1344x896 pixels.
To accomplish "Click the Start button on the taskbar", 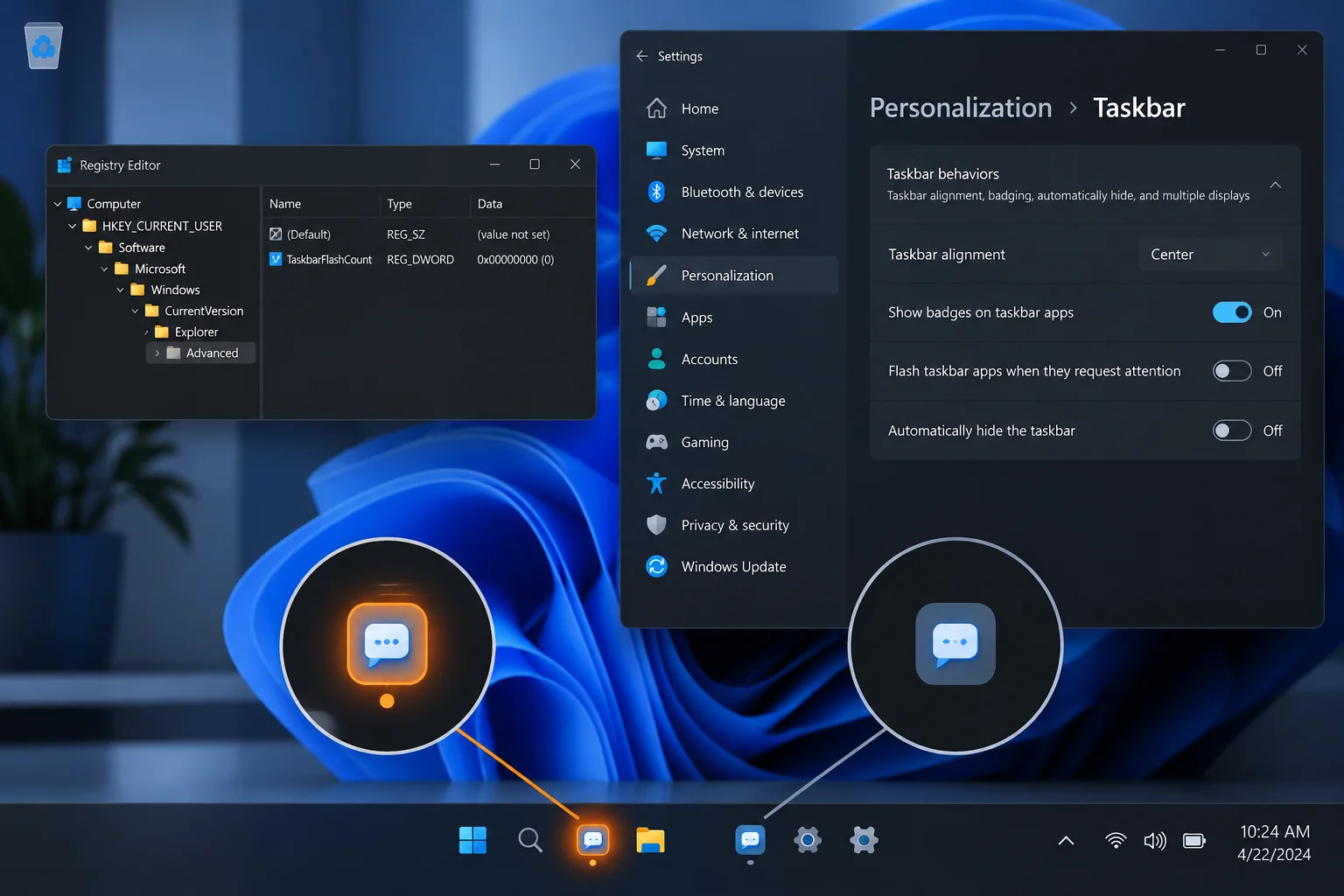I will click(x=472, y=840).
